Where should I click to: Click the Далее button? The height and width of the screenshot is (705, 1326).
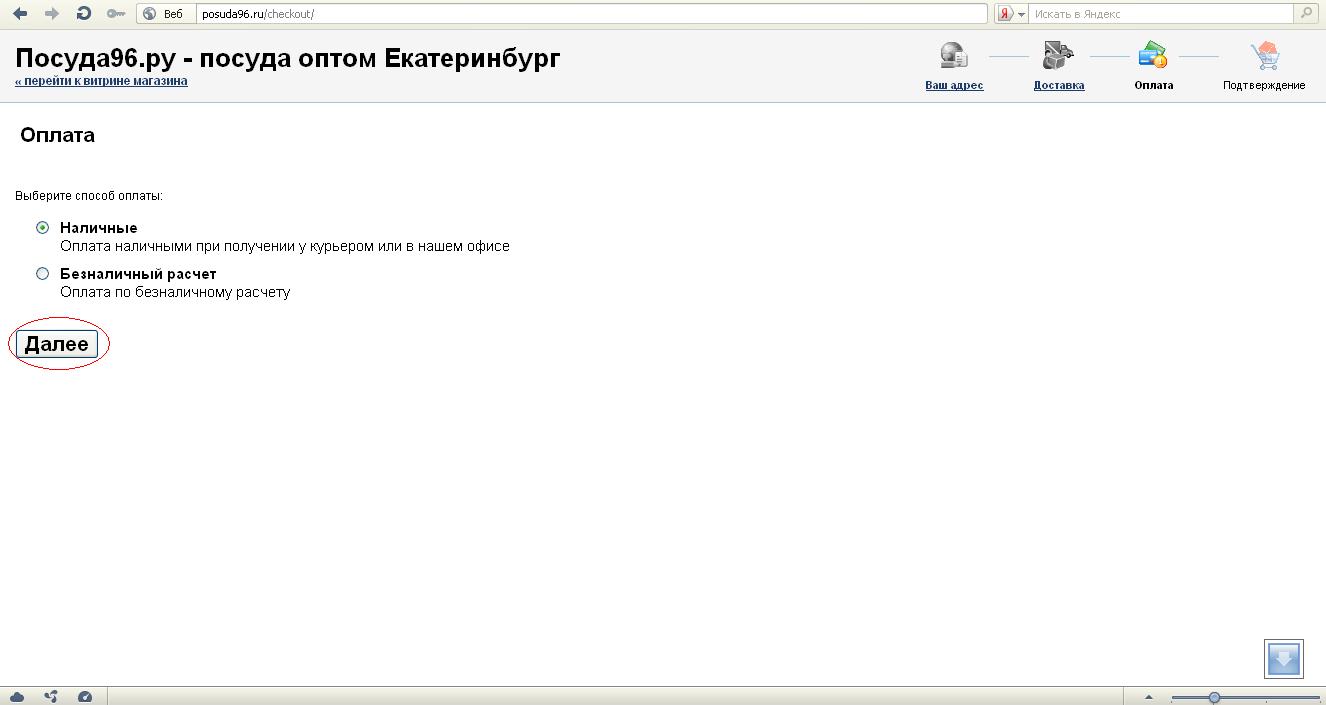57,344
